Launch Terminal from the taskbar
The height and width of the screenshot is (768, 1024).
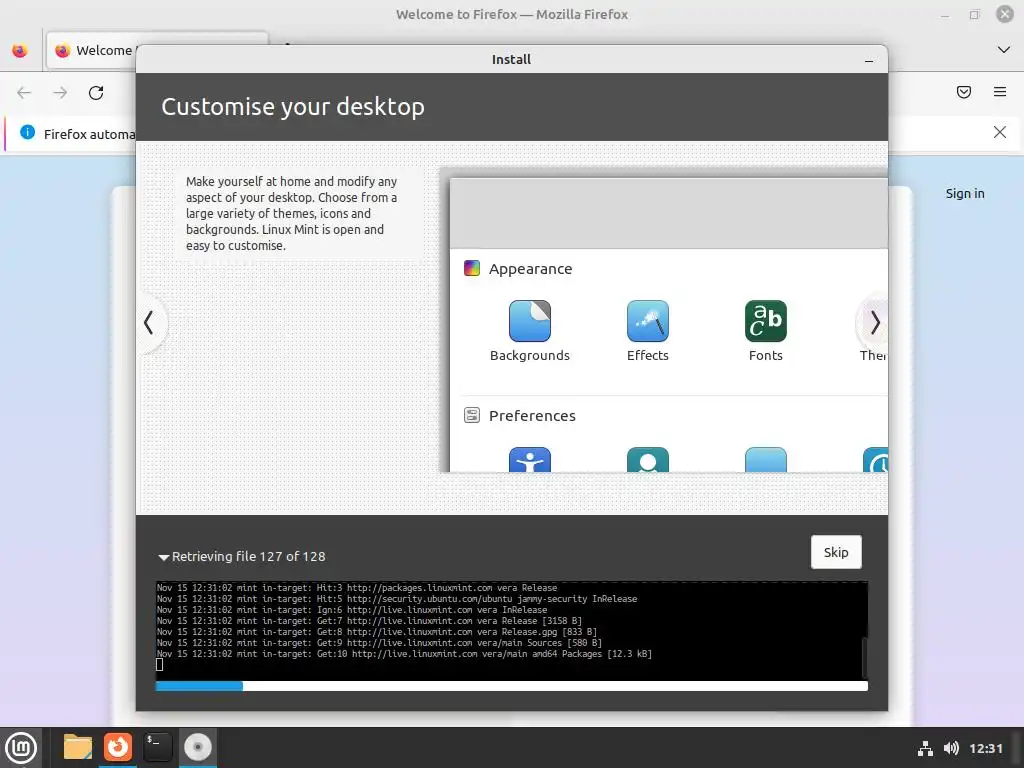tap(157, 747)
